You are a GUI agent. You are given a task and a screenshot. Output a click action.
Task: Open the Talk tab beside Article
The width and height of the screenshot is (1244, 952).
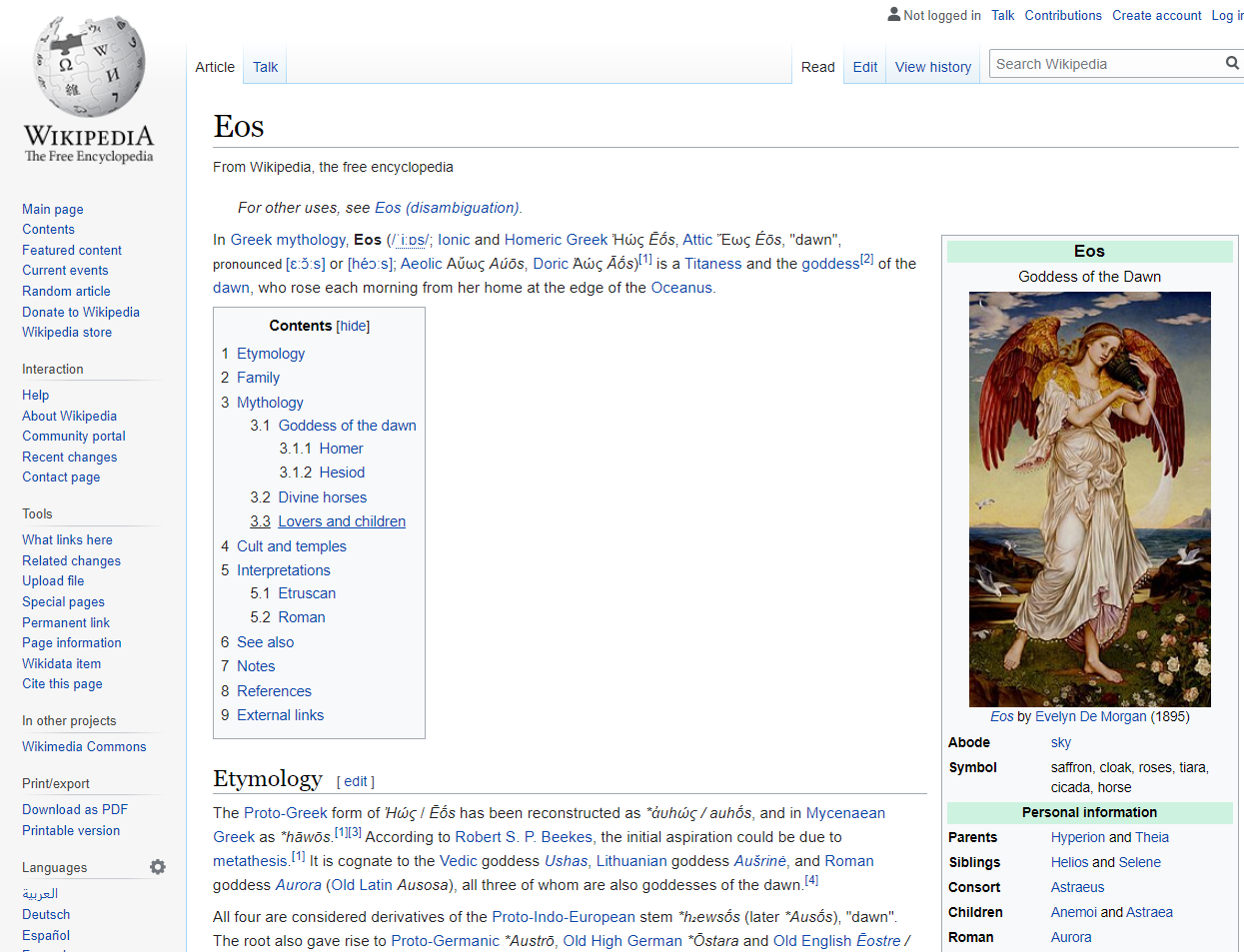265,67
